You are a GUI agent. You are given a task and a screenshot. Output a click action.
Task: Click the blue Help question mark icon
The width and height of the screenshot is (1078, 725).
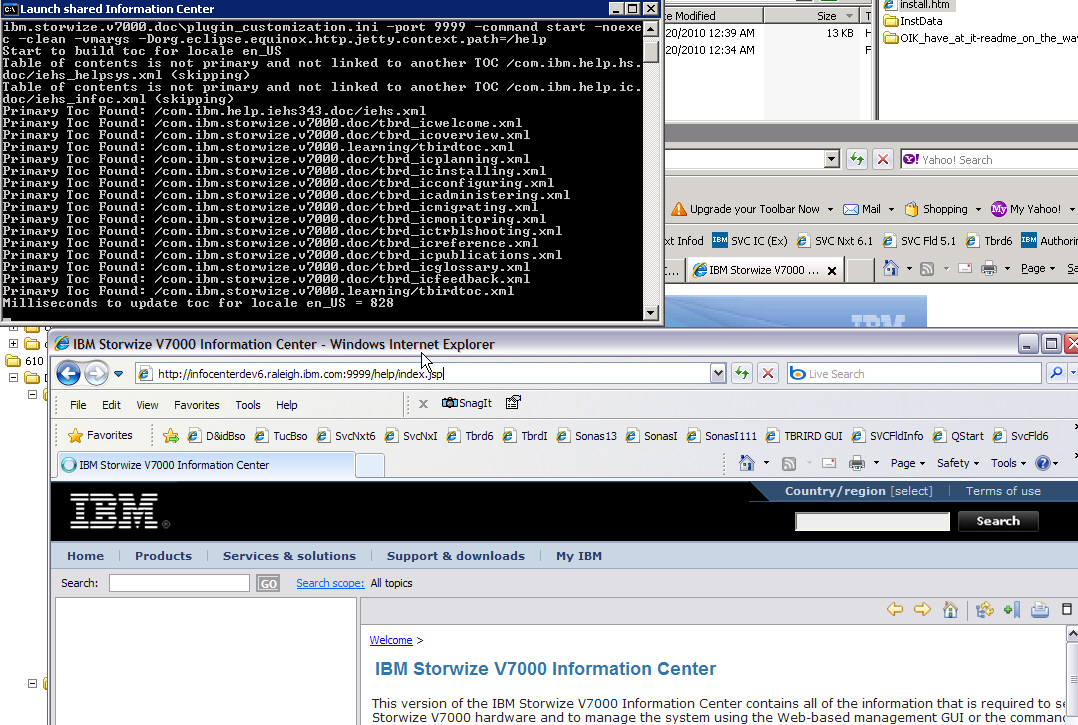1043,463
